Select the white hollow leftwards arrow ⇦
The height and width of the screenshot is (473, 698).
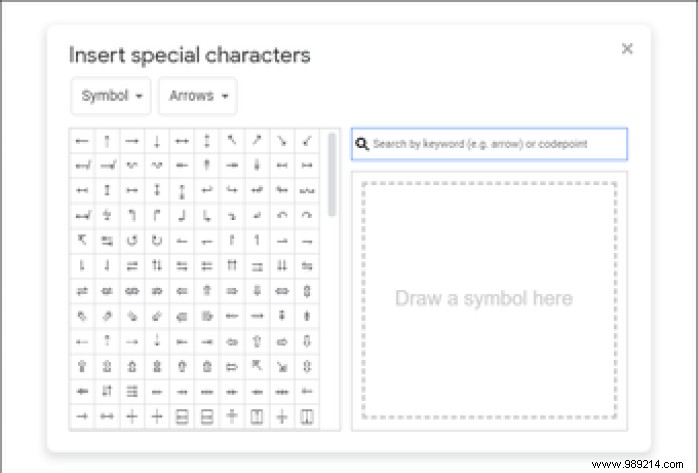point(231,341)
